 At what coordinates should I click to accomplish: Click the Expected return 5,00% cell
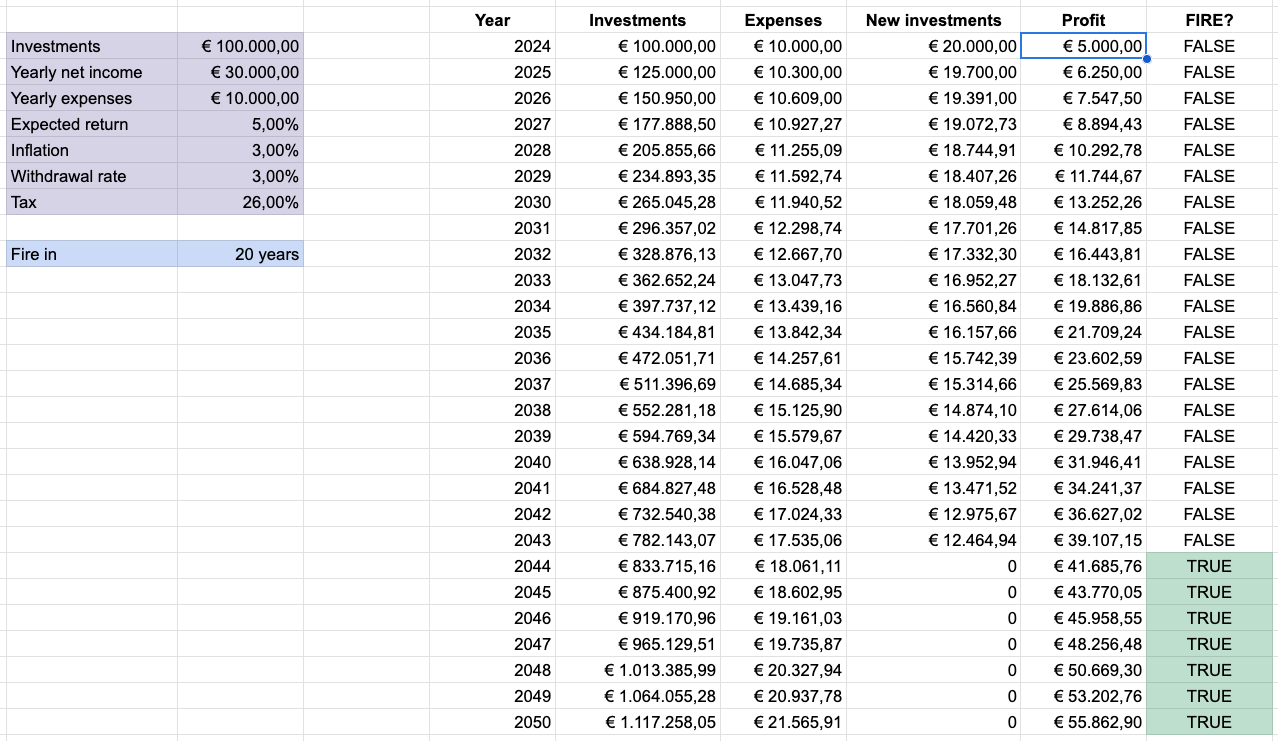(240, 124)
